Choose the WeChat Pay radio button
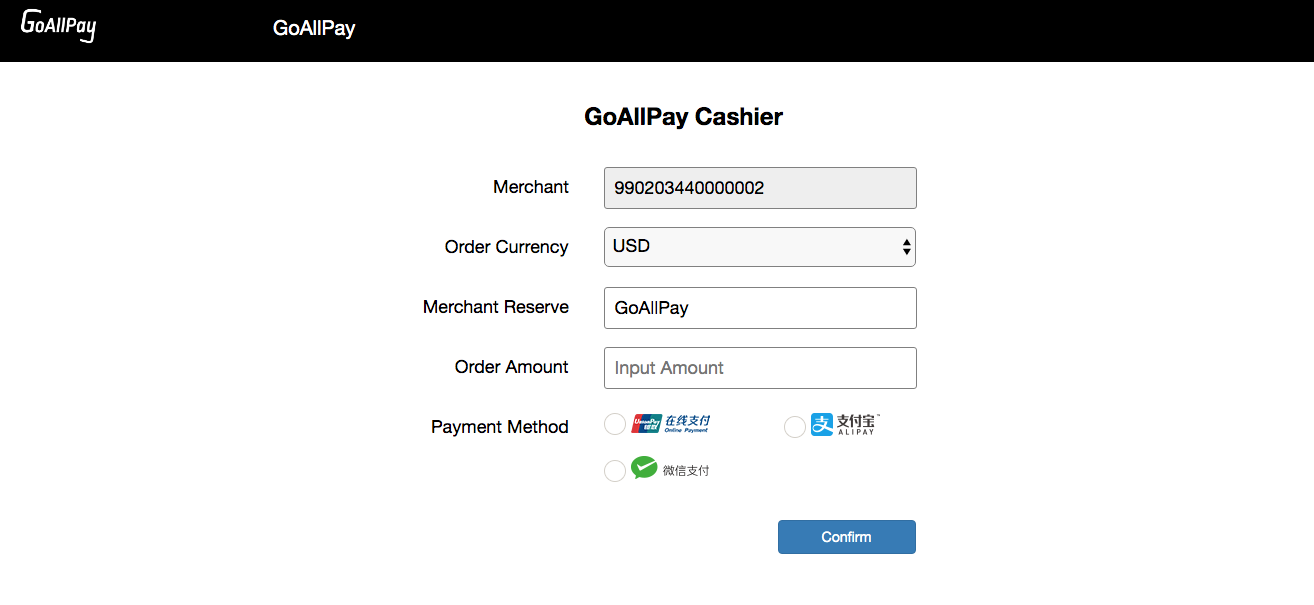The height and width of the screenshot is (605, 1314). click(615, 471)
